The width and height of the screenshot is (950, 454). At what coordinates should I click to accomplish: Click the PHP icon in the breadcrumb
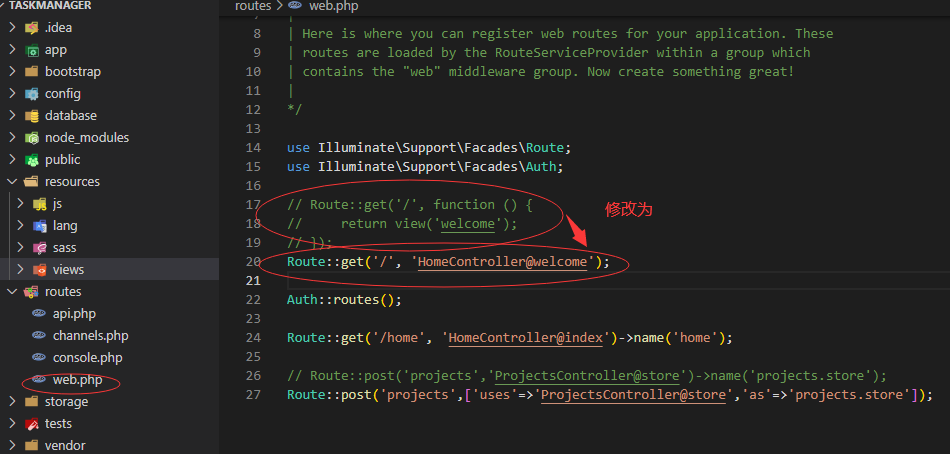coord(296,6)
